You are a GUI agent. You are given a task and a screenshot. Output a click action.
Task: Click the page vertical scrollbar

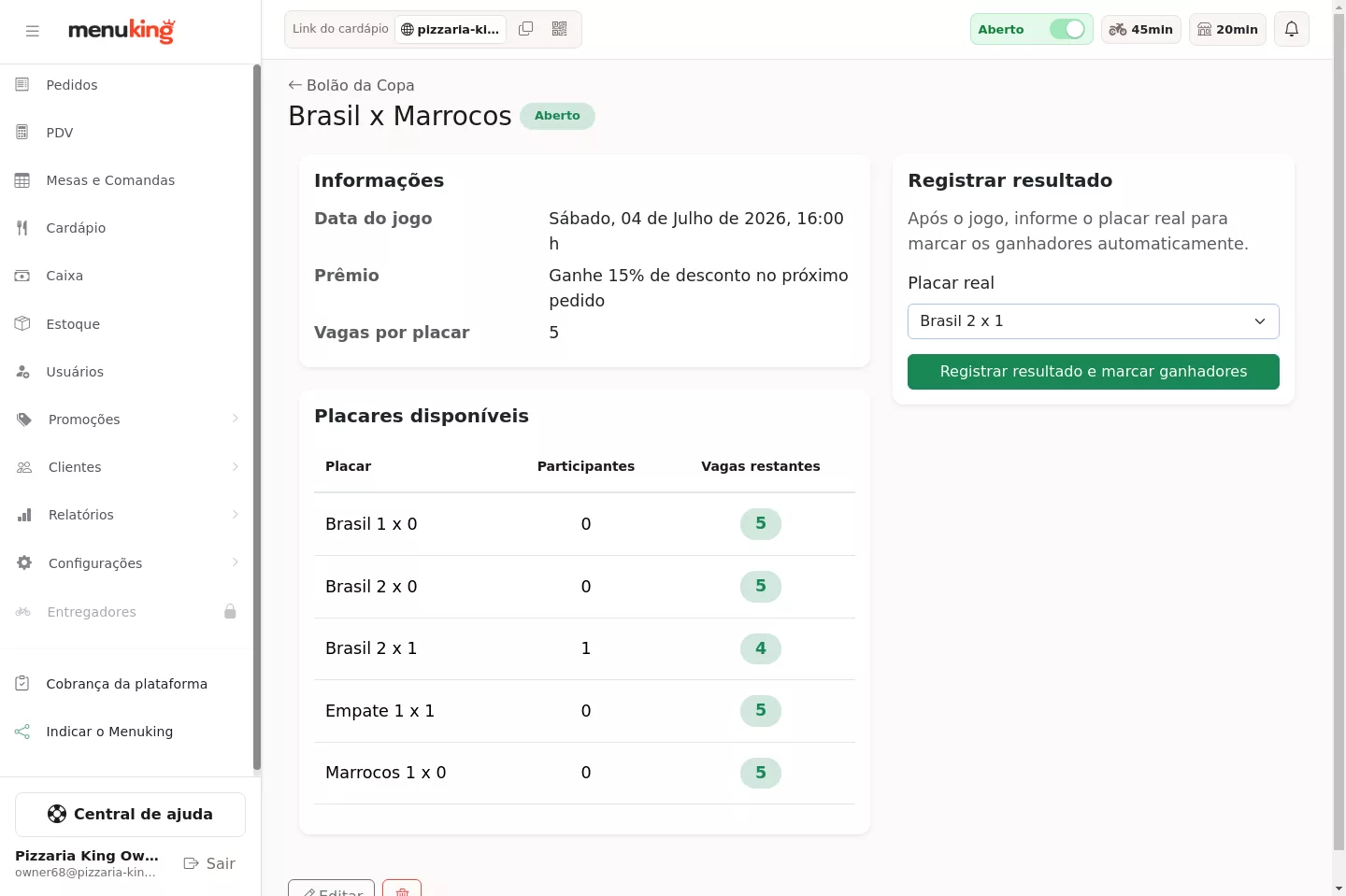(x=1339, y=430)
